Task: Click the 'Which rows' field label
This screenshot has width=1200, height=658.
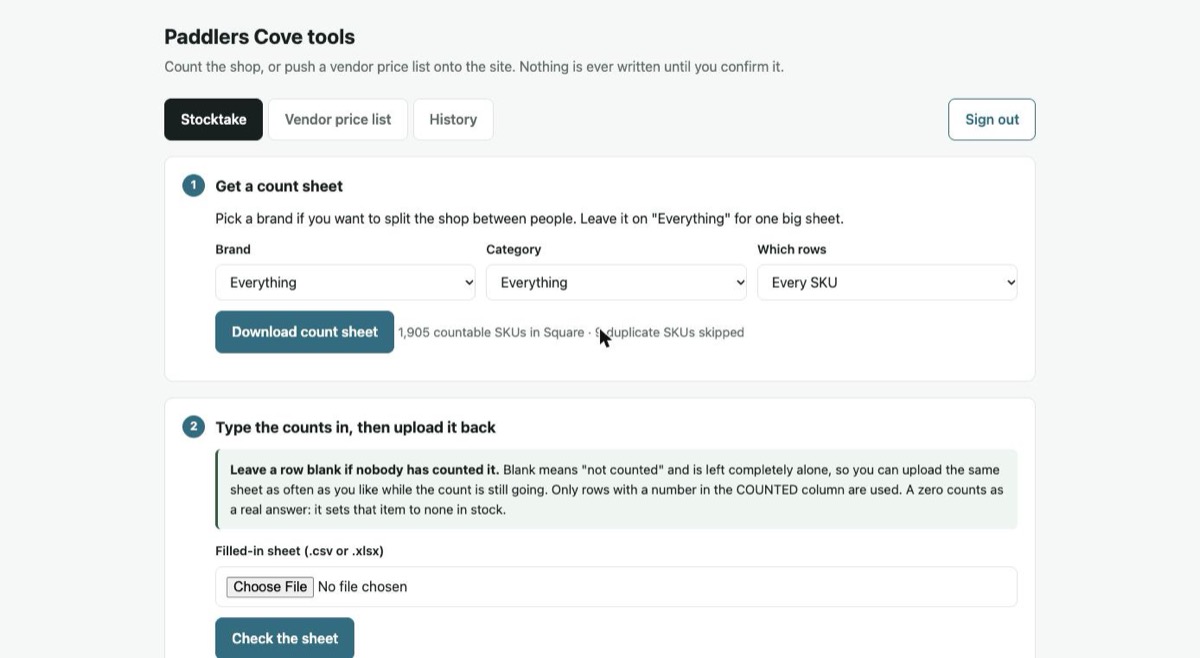Action: [x=792, y=249]
